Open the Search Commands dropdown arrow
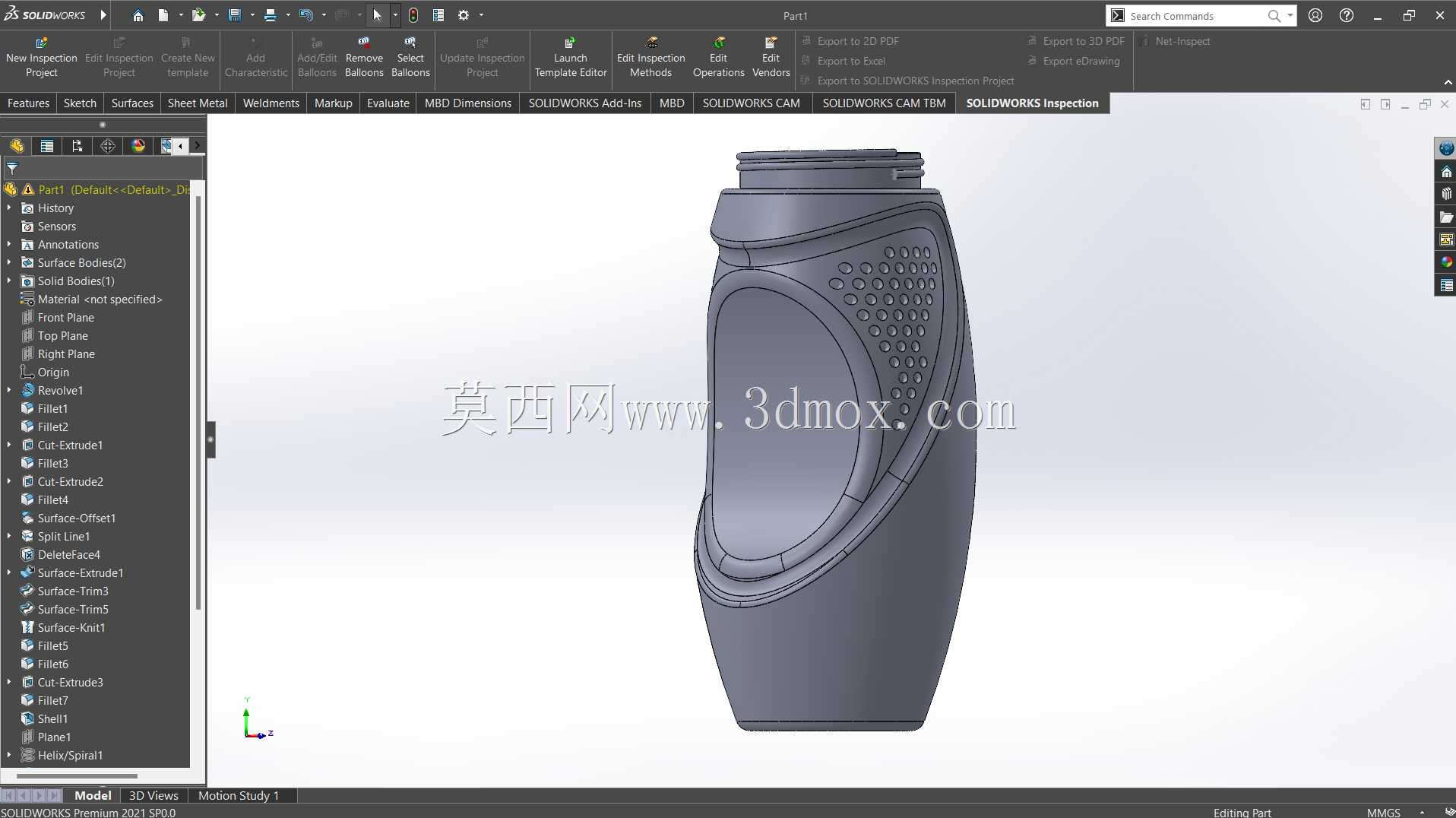The width and height of the screenshot is (1456, 818). tap(1290, 15)
